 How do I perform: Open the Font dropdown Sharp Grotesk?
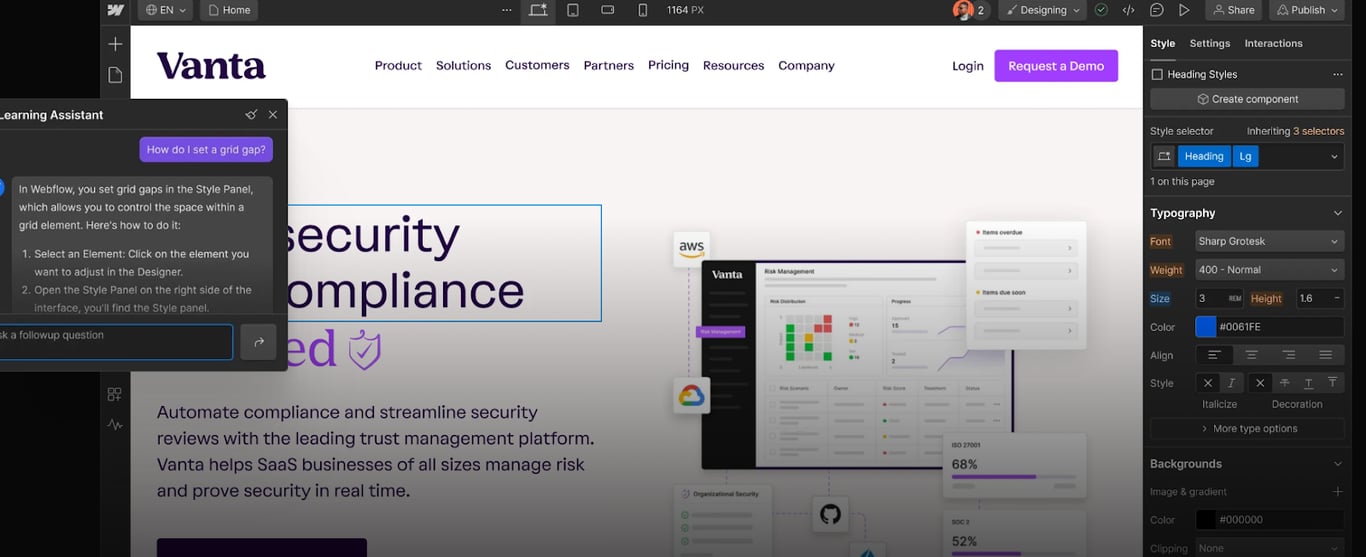click(x=1270, y=241)
